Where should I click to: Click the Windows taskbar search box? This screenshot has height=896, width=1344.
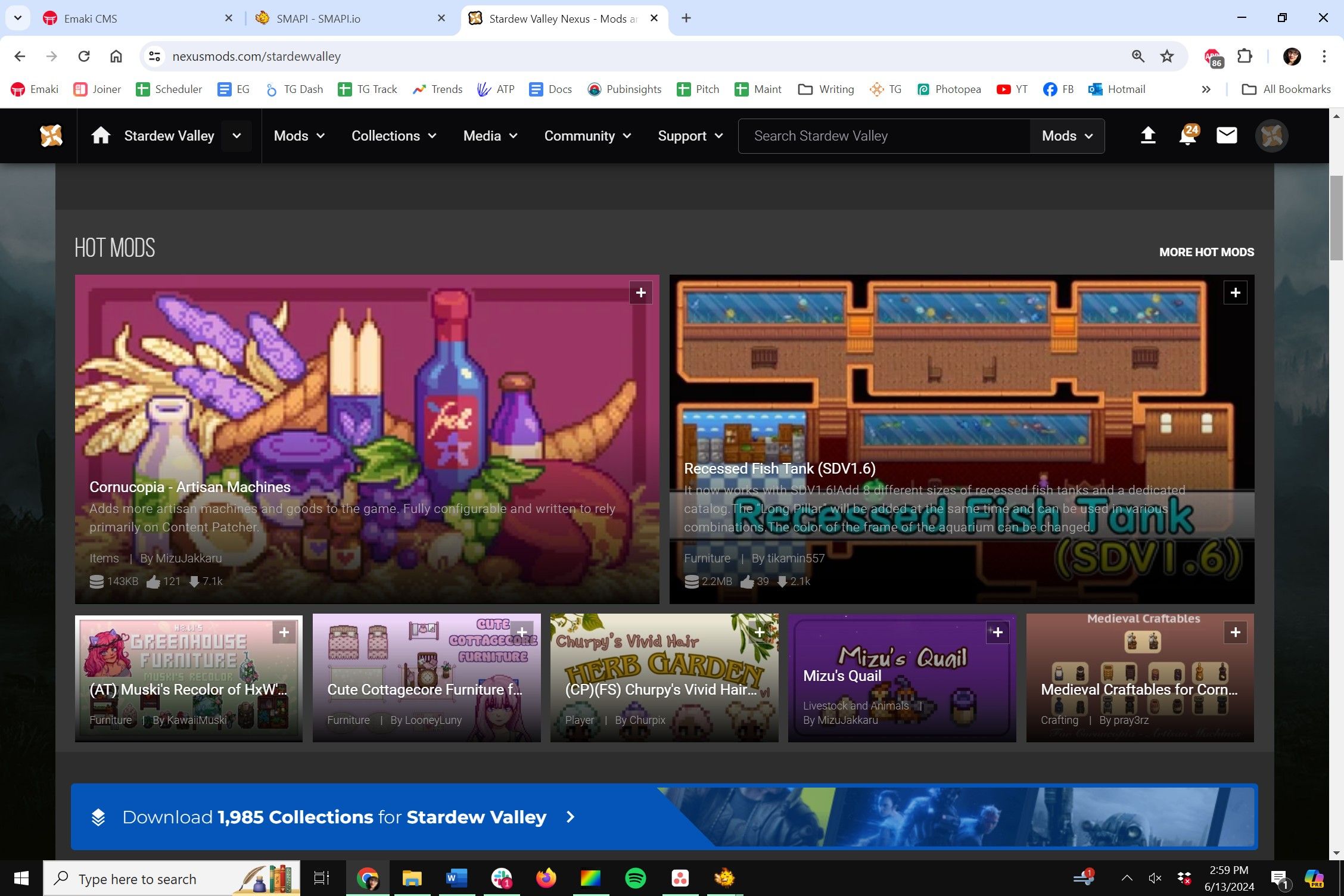click(x=172, y=878)
